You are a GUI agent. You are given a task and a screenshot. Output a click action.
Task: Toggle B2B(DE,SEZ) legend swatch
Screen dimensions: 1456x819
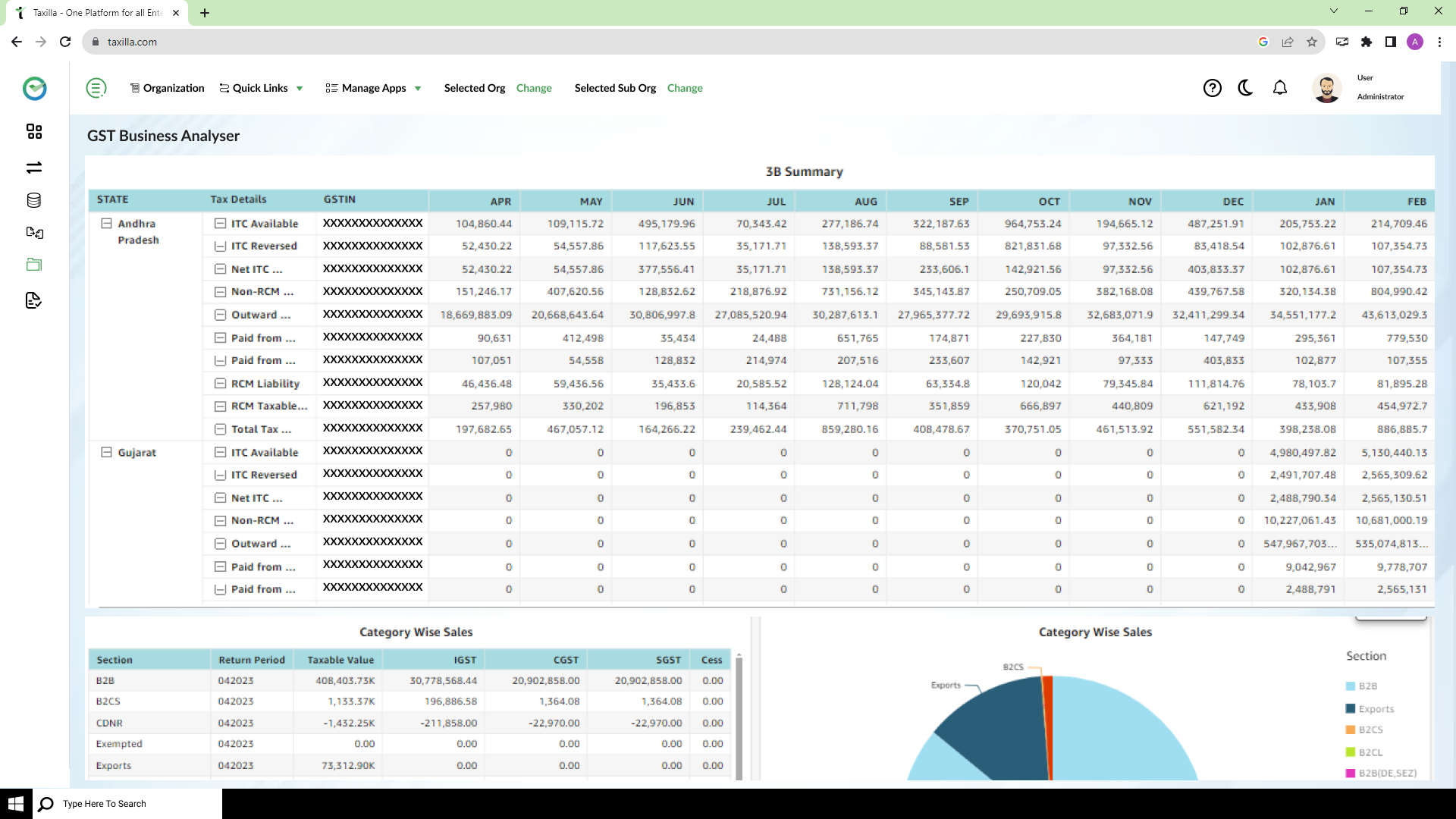(x=1350, y=773)
